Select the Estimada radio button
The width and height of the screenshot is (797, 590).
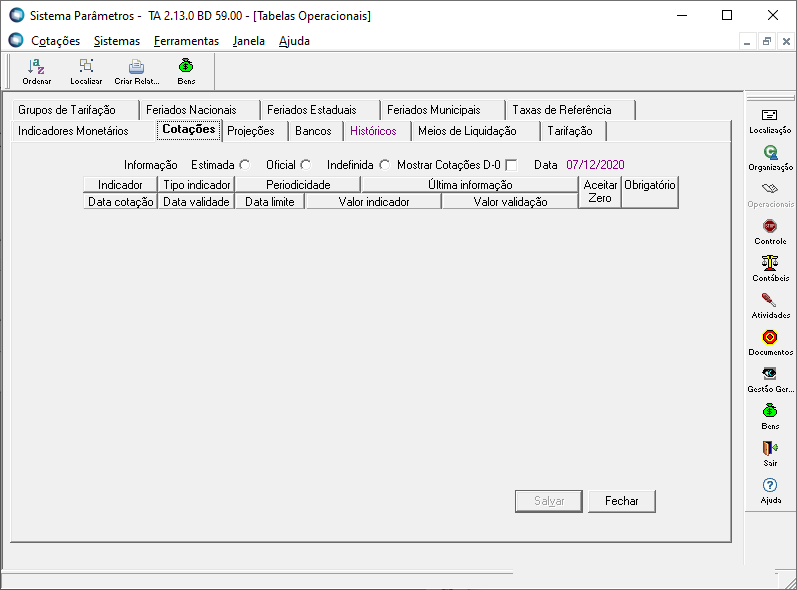point(245,165)
